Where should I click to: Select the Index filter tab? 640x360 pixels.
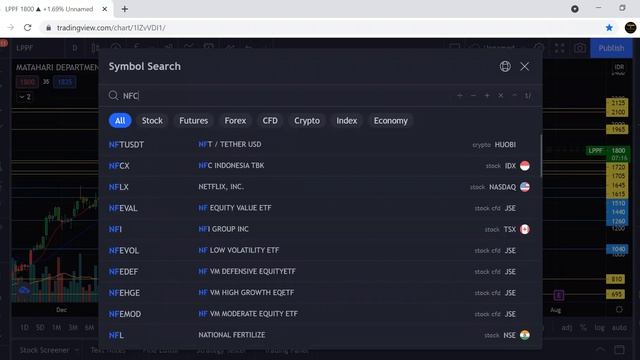347,121
